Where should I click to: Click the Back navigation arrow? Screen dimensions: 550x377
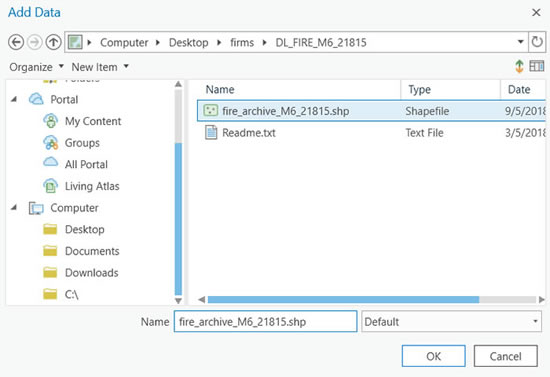tap(16, 42)
